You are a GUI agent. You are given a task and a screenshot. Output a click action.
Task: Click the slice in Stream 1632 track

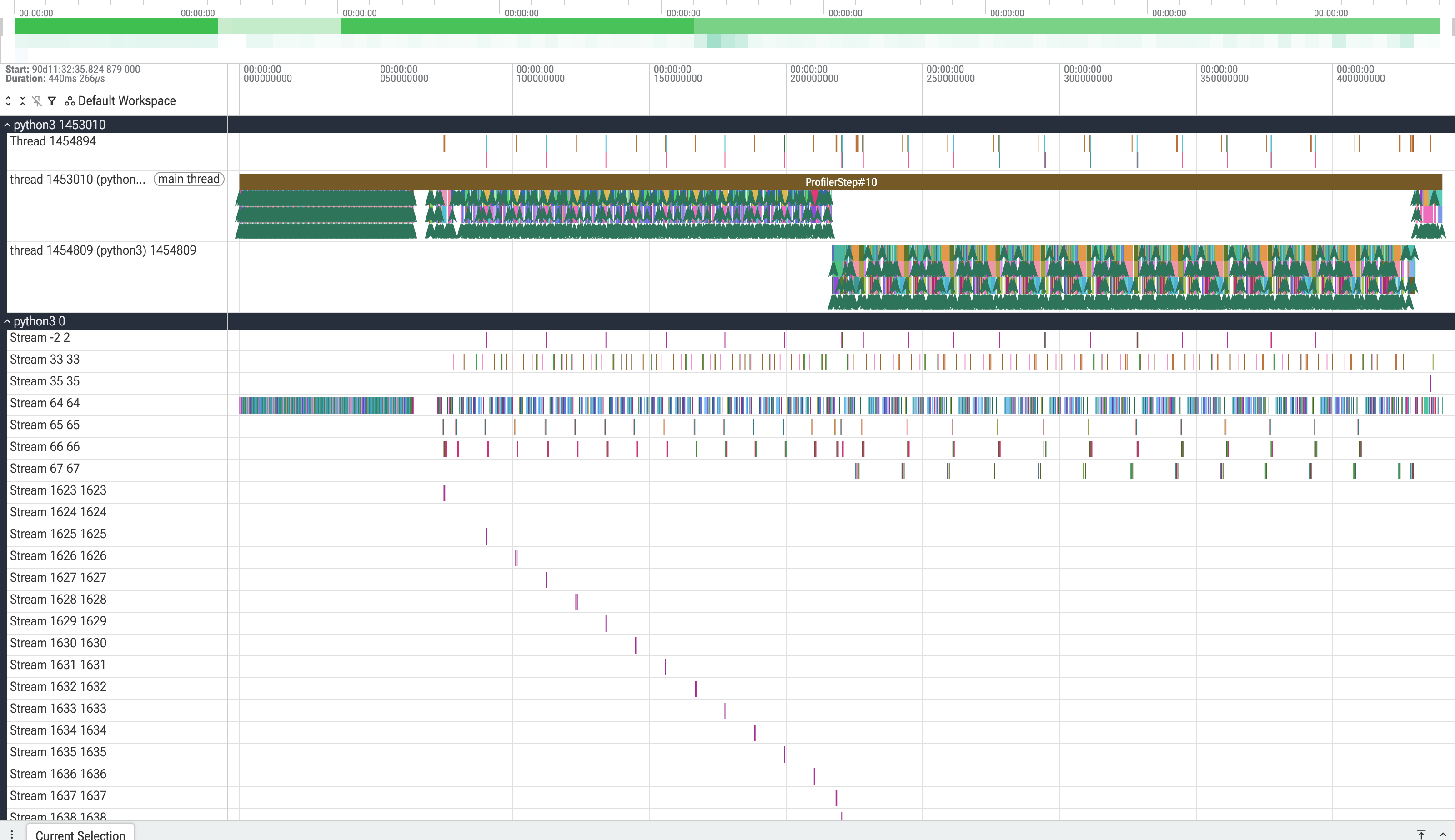pyautogui.click(x=696, y=689)
